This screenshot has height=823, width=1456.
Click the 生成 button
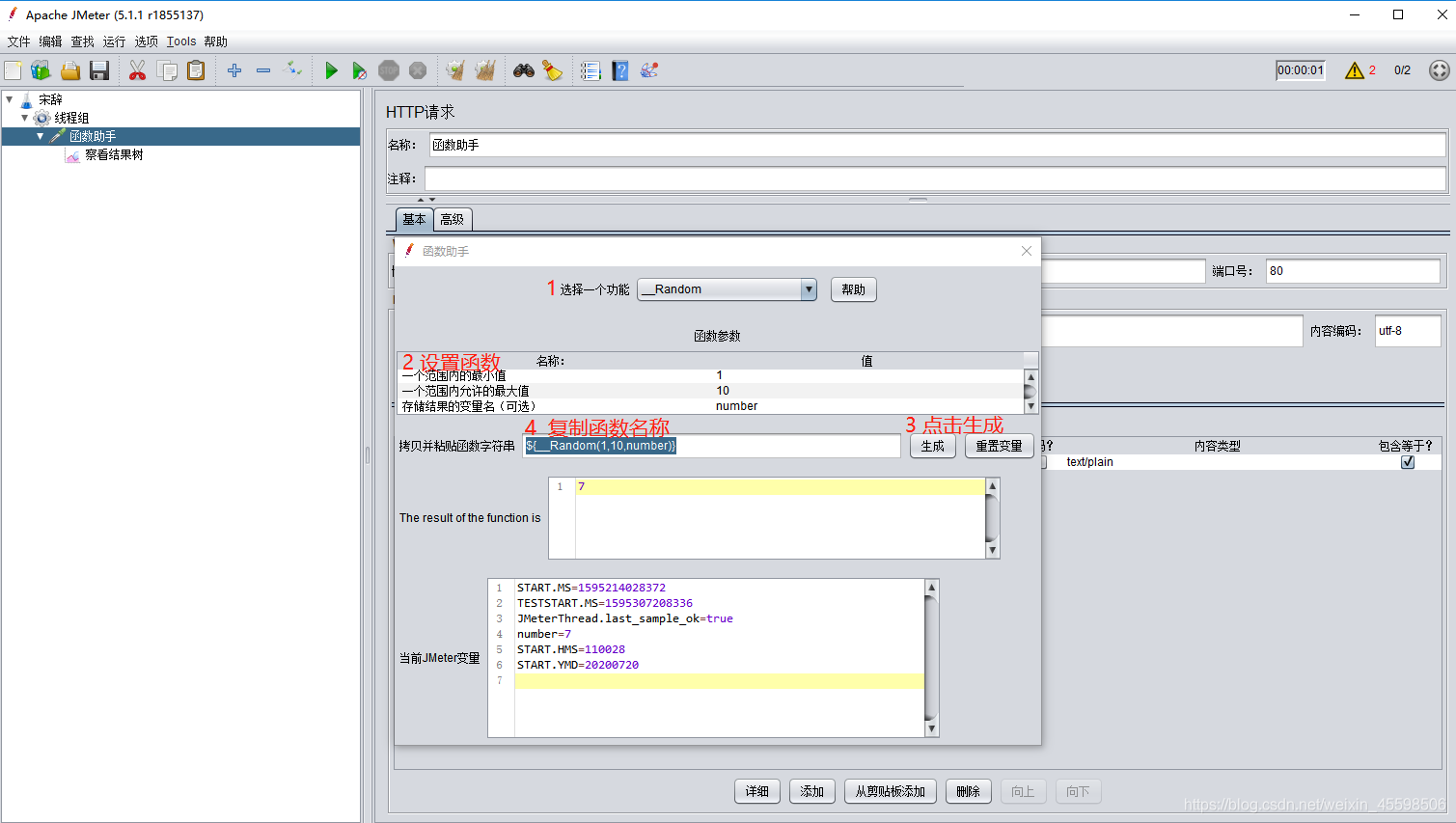[x=933, y=446]
